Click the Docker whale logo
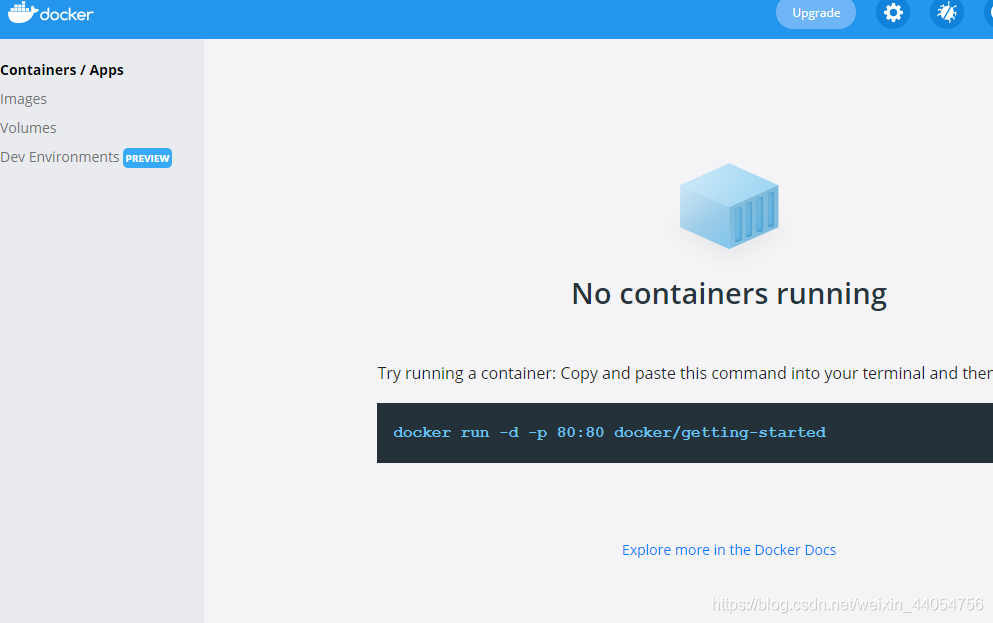993x623 pixels. (x=51, y=13)
